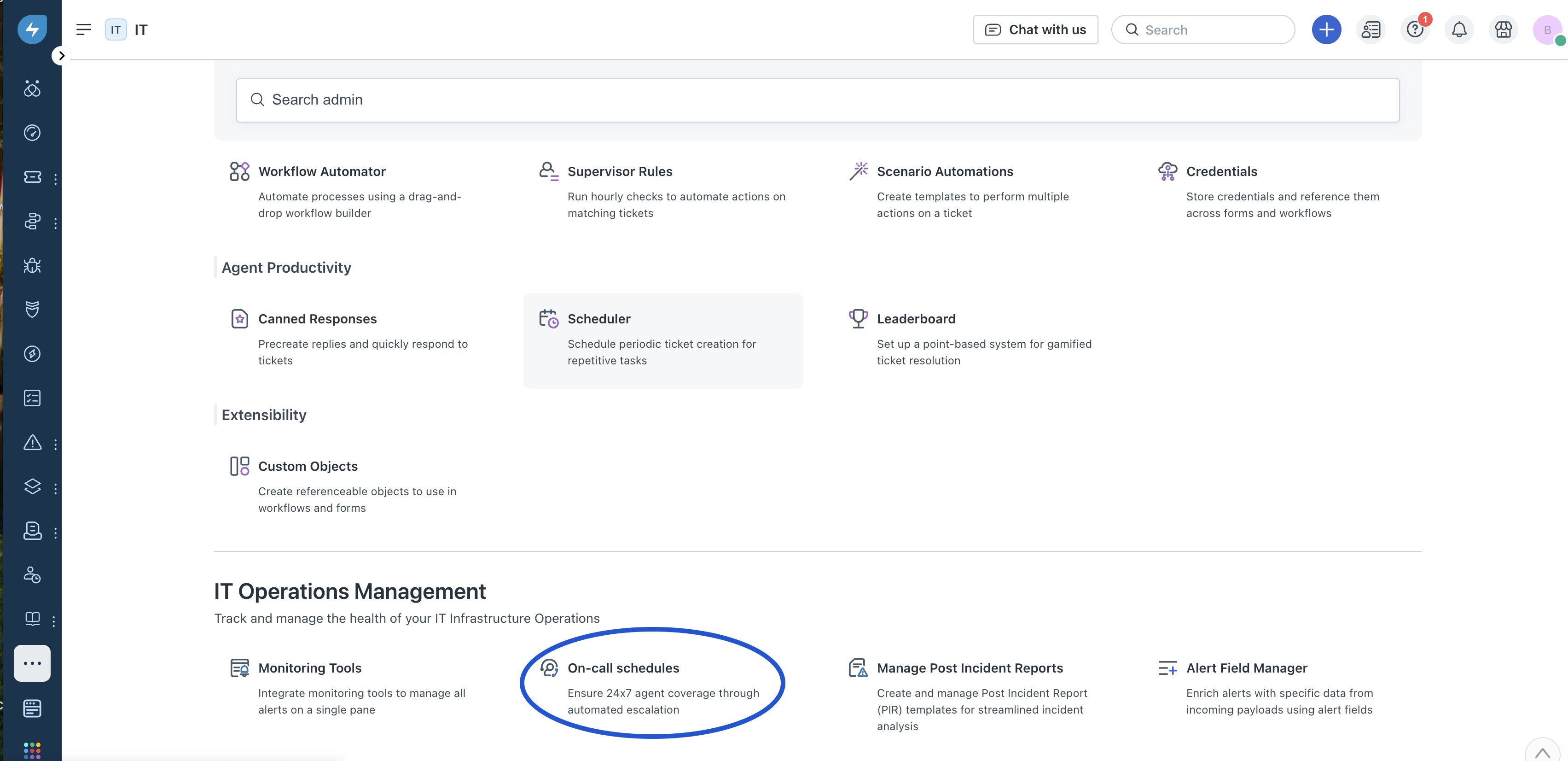Click the scroll to top arrow
Image resolution: width=1568 pixels, height=761 pixels.
coord(1542,753)
